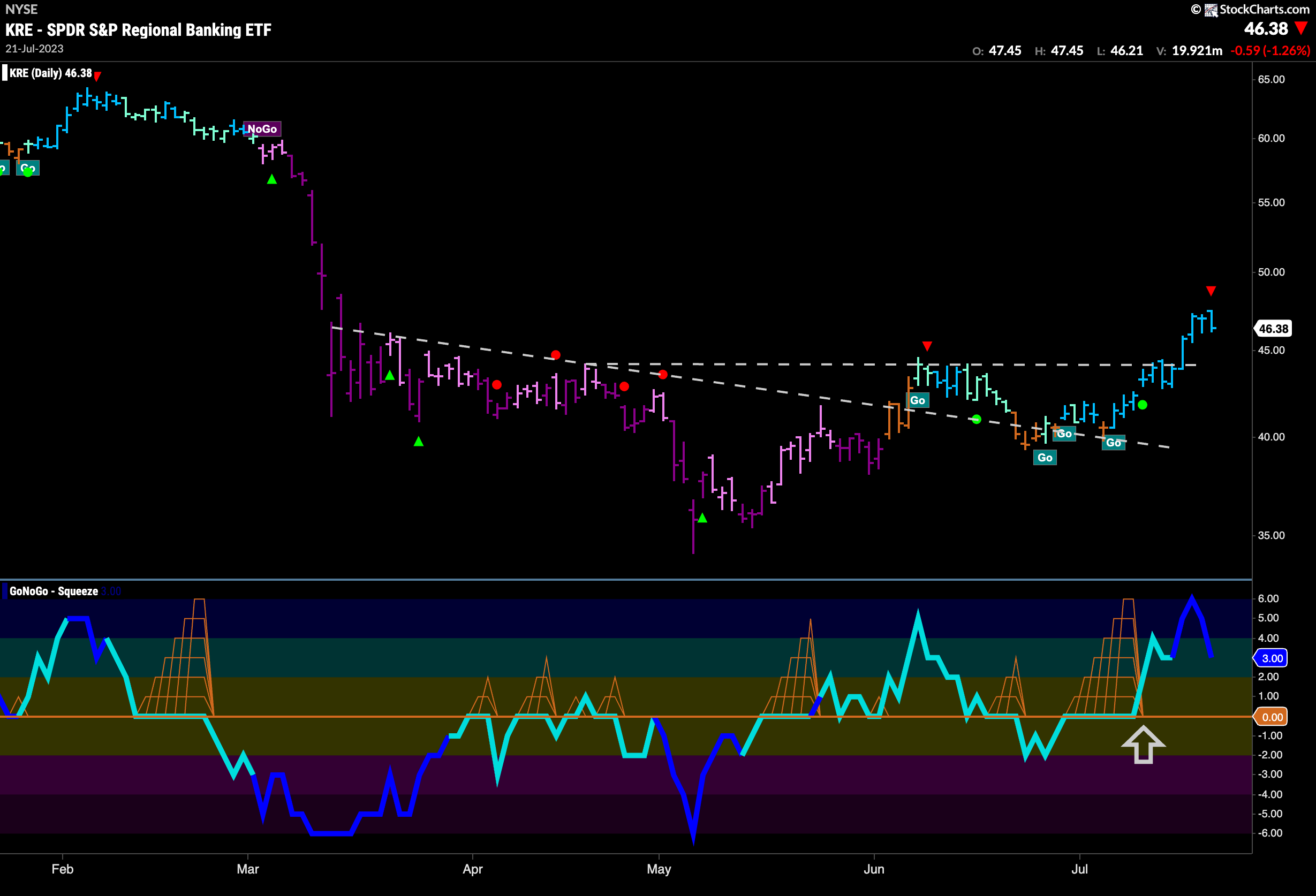Click the KRE - SPDR S&P Regional Banking ETF title
The image size is (1316, 896).
[x=138, y=30]
